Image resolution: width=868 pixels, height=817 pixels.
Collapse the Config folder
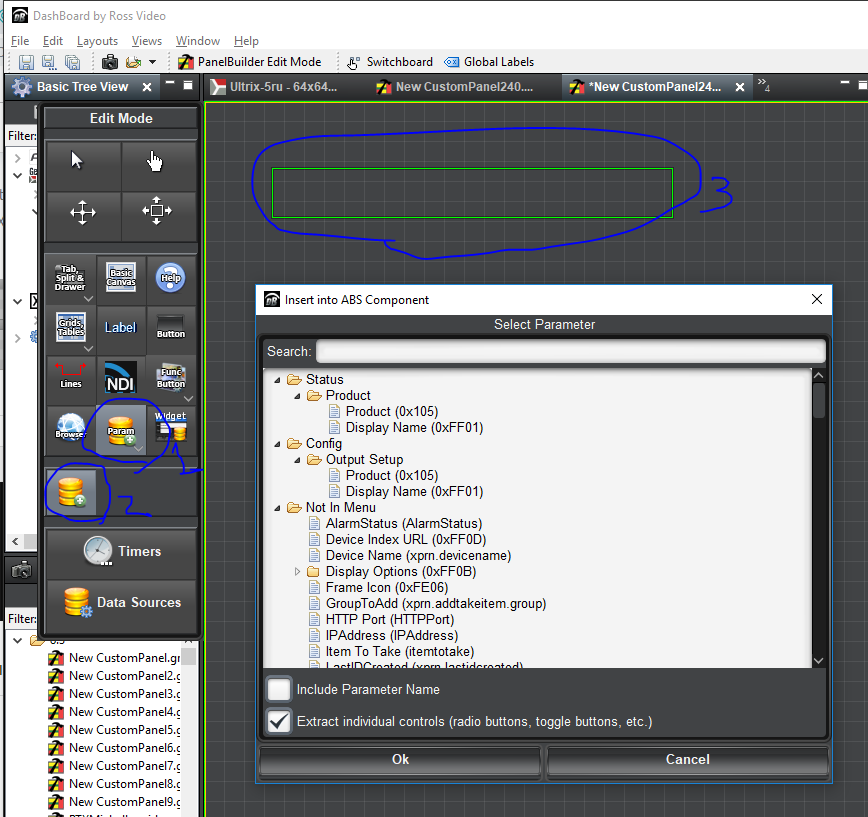[x=277, y=444]
